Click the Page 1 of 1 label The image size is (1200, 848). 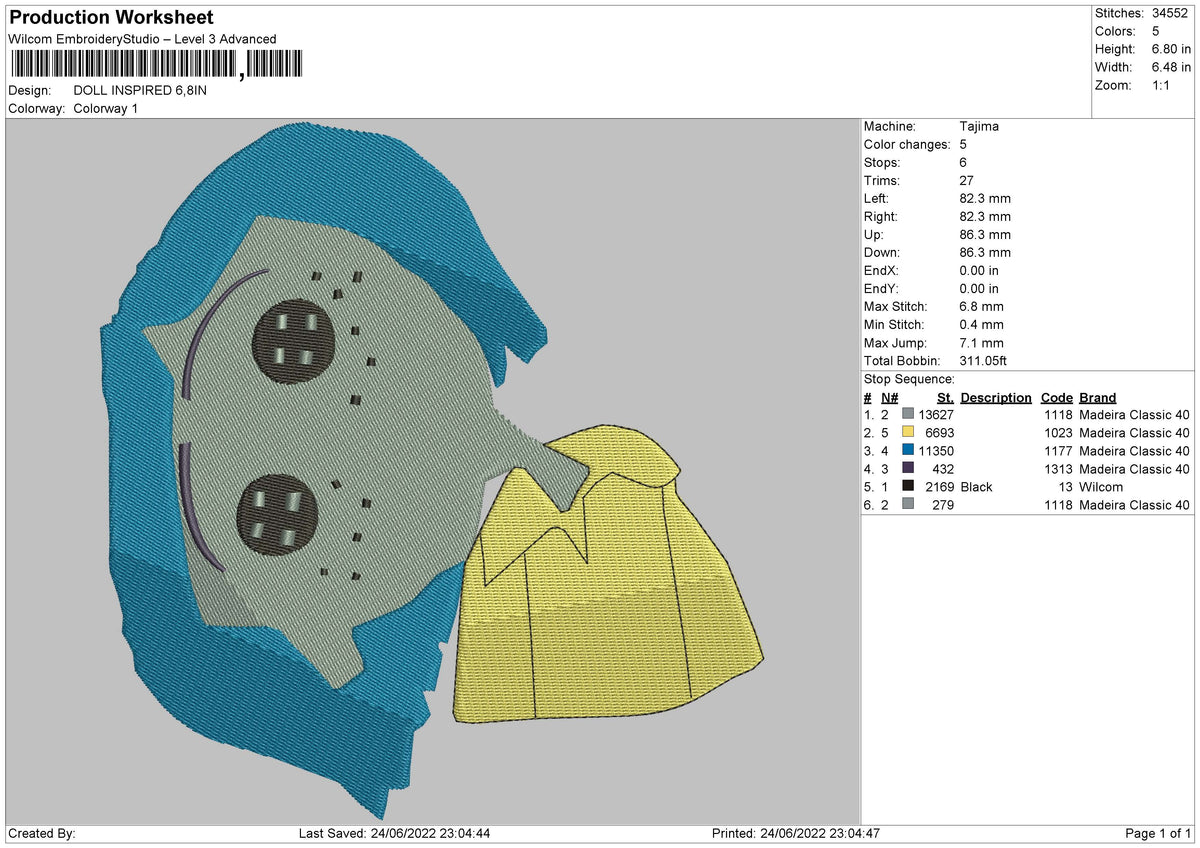(x=1158, y=834)
